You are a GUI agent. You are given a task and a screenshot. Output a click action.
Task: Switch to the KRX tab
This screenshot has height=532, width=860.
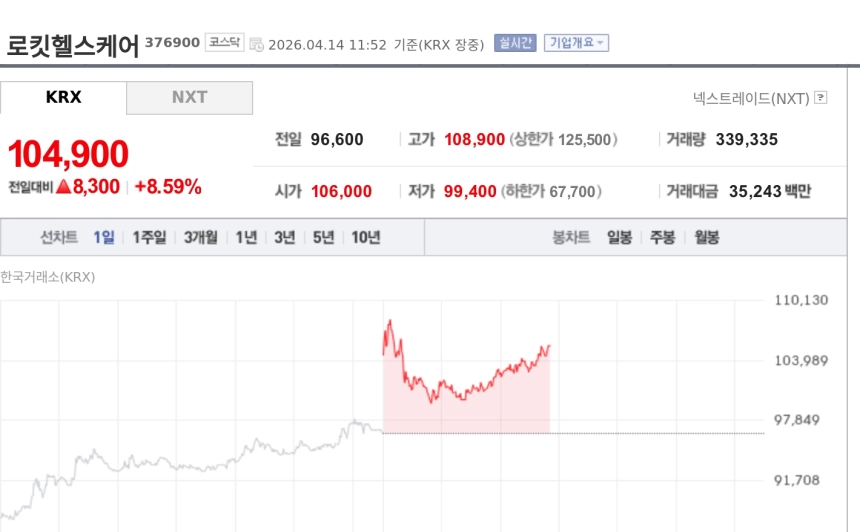click(x=63, y=97)
